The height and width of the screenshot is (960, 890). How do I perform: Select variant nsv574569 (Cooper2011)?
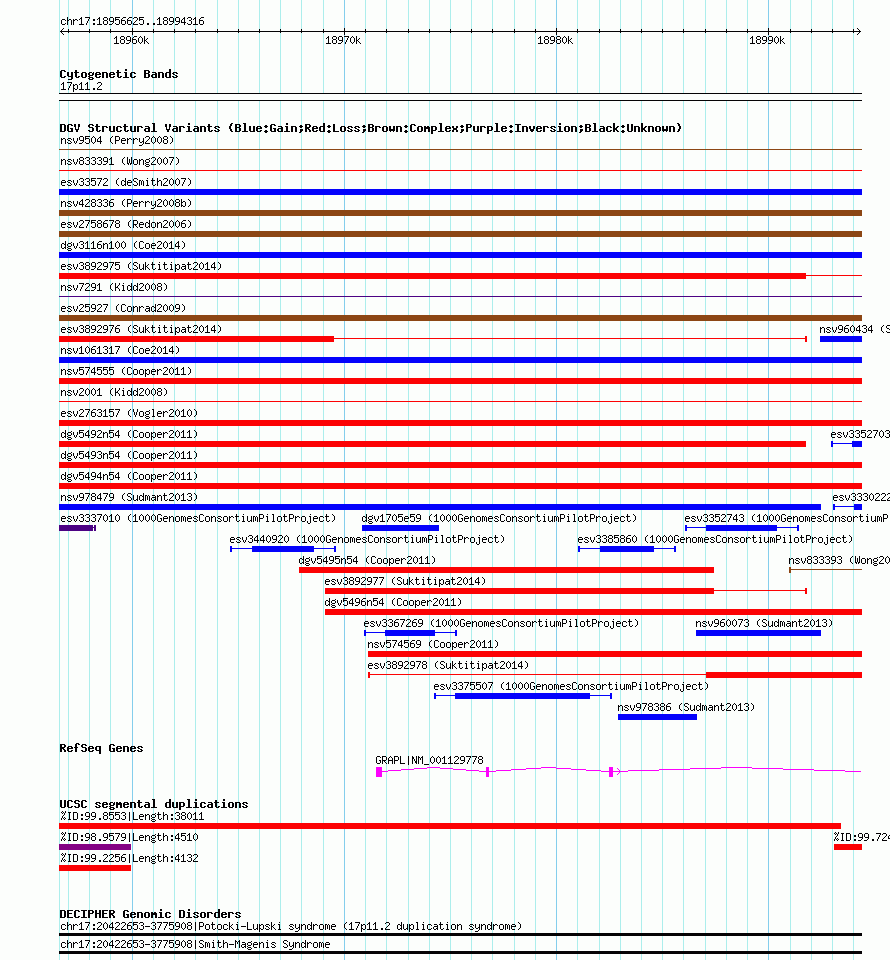click(433, 644)
